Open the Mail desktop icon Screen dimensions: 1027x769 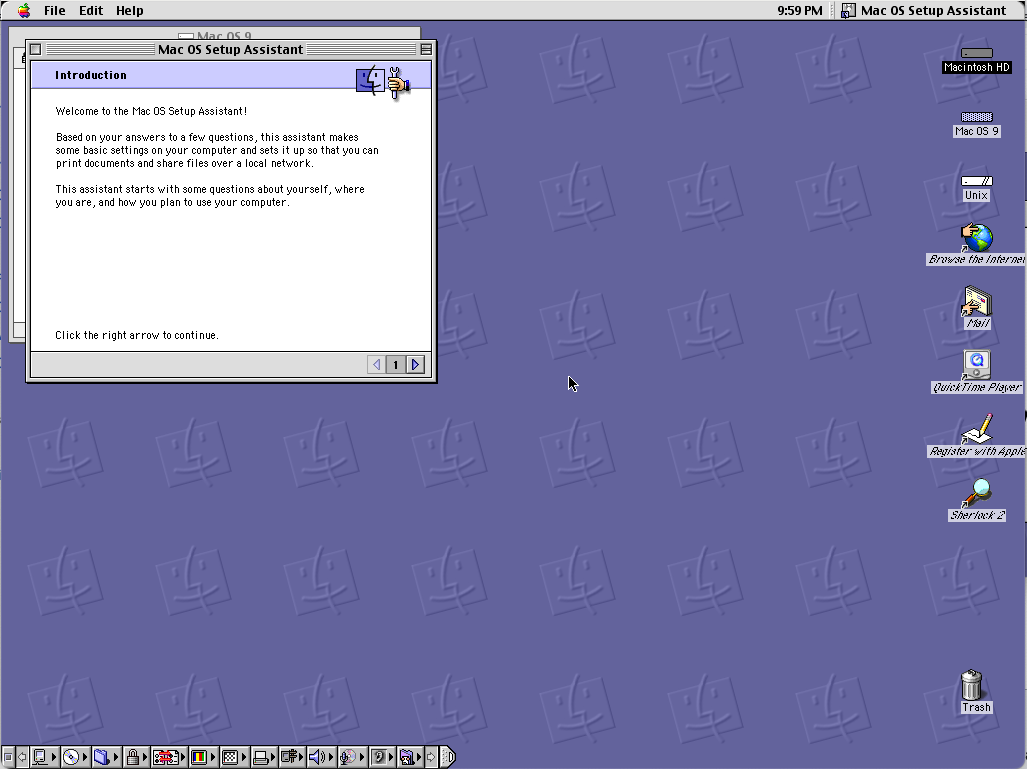(x=977, y=302)
